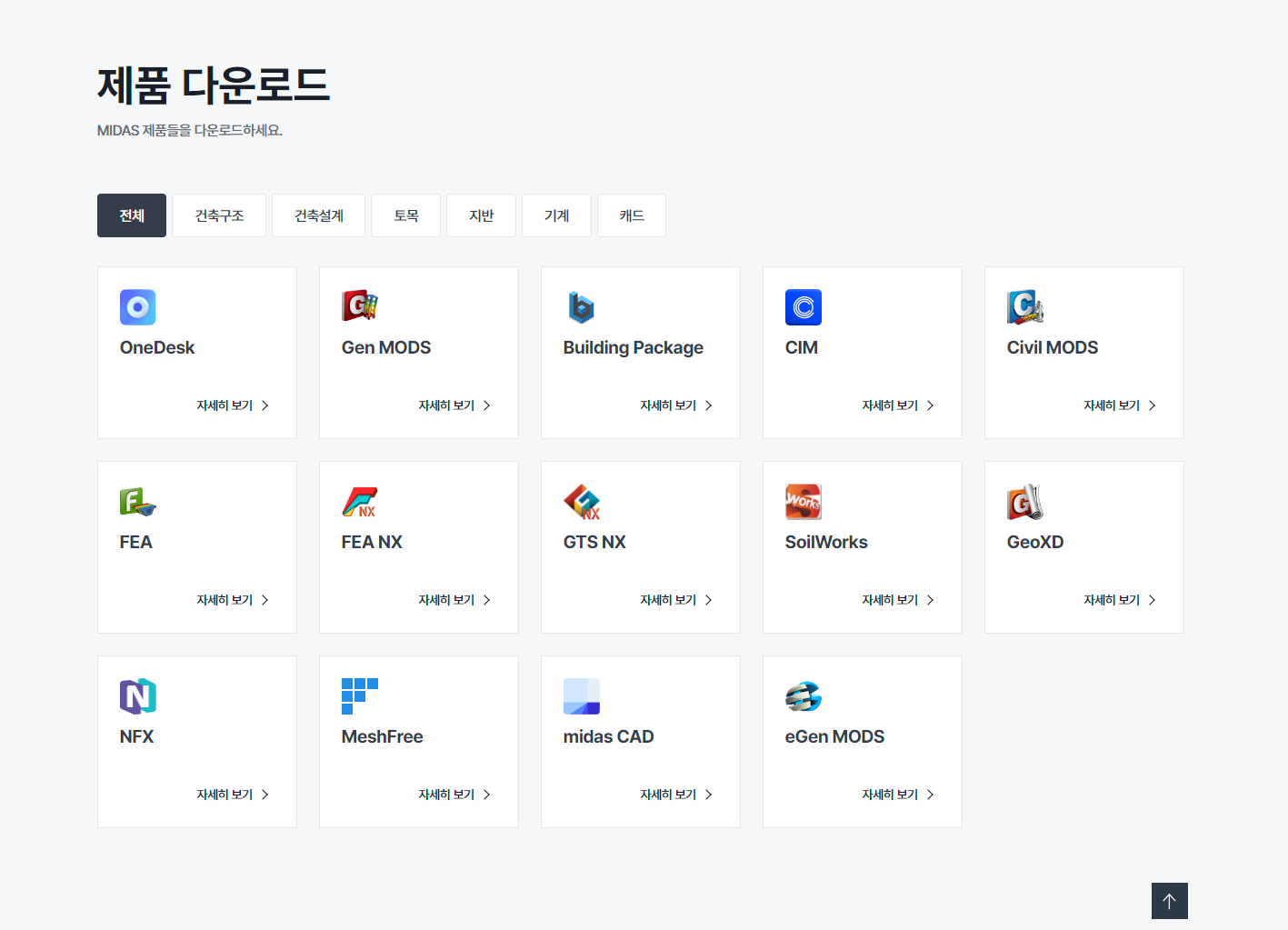Click the Civil MODS product icon
The width and height of the screenshot is (1288, 930).
point(1024,307)
